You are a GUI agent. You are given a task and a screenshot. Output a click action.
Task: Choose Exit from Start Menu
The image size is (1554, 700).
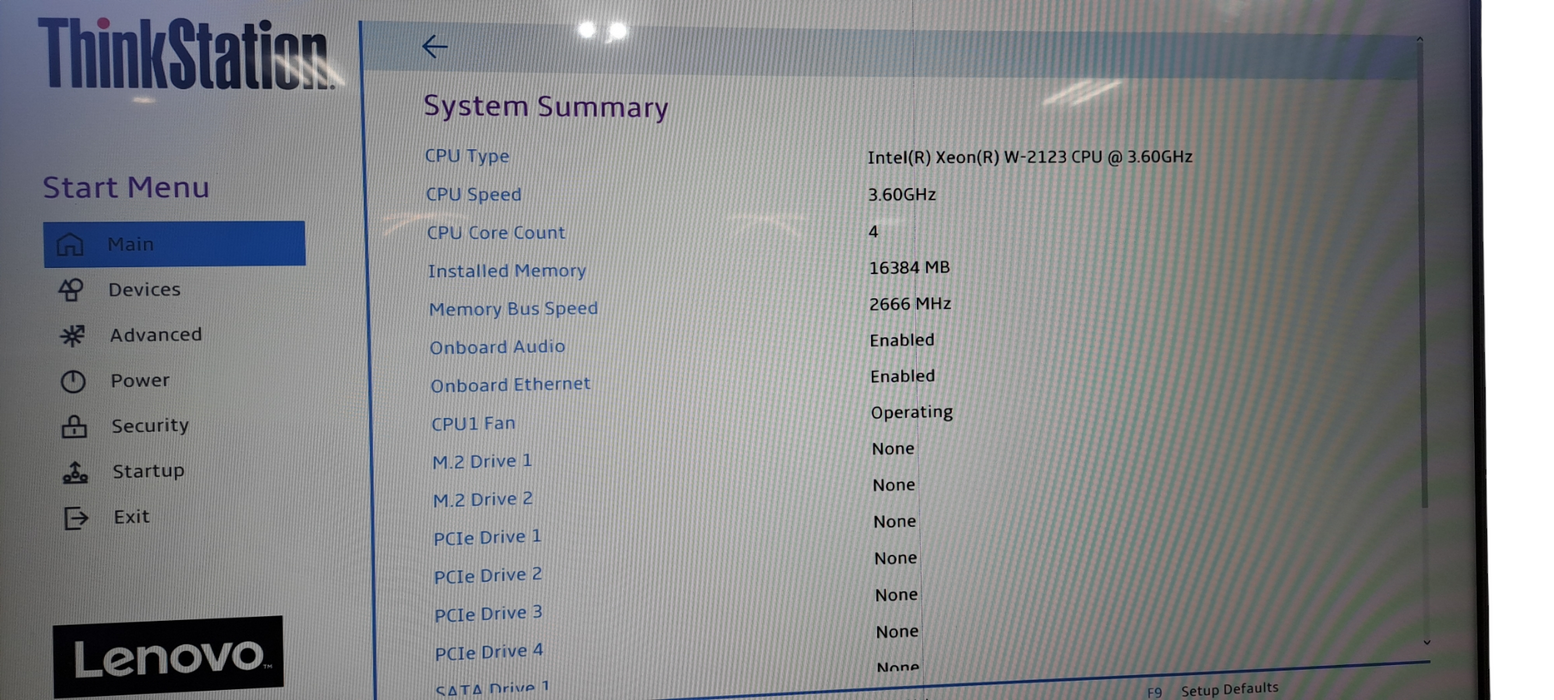pyautogui.click(x=131, y=517)
